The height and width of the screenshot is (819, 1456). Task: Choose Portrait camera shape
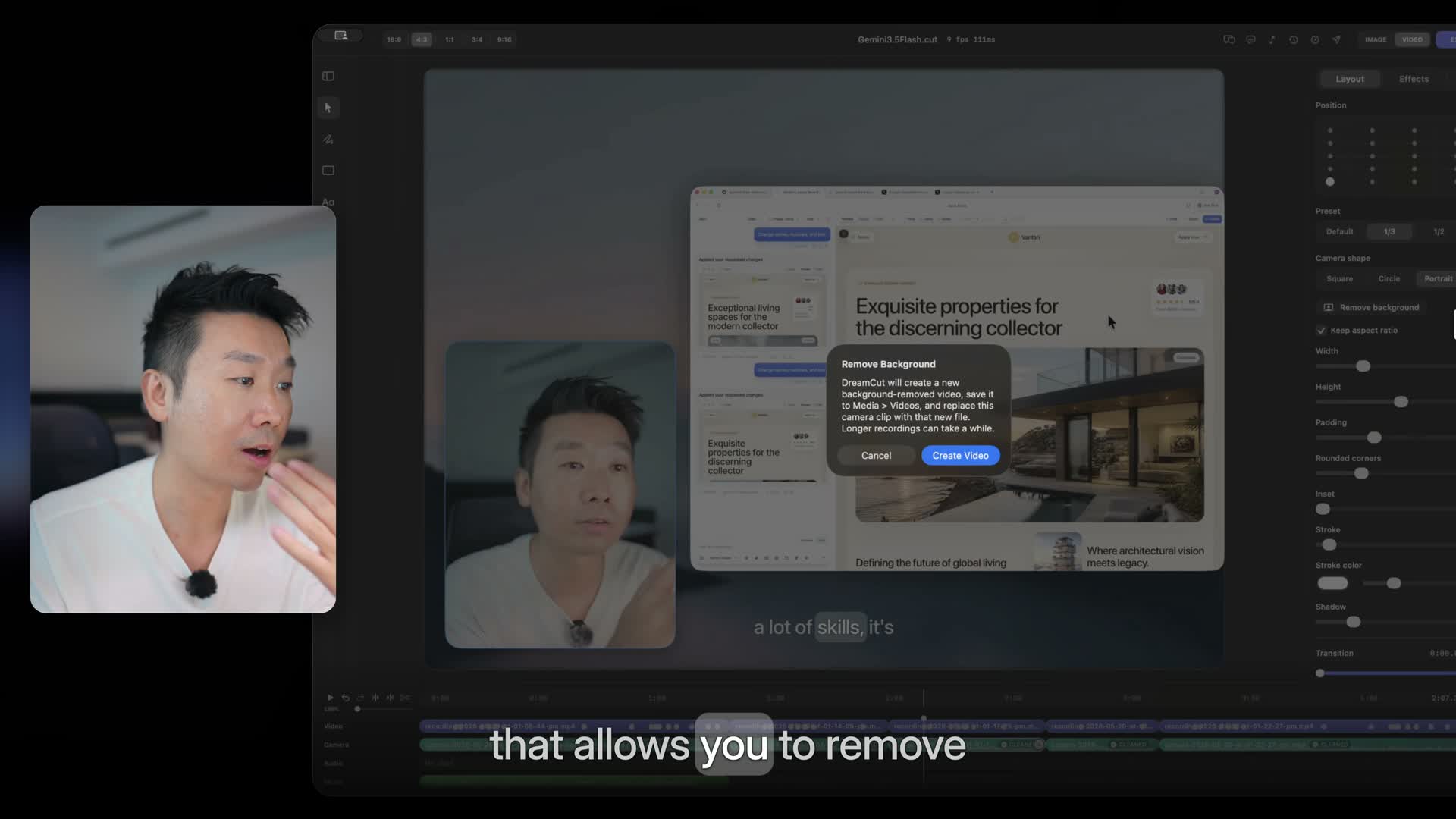pos(1438,279)
